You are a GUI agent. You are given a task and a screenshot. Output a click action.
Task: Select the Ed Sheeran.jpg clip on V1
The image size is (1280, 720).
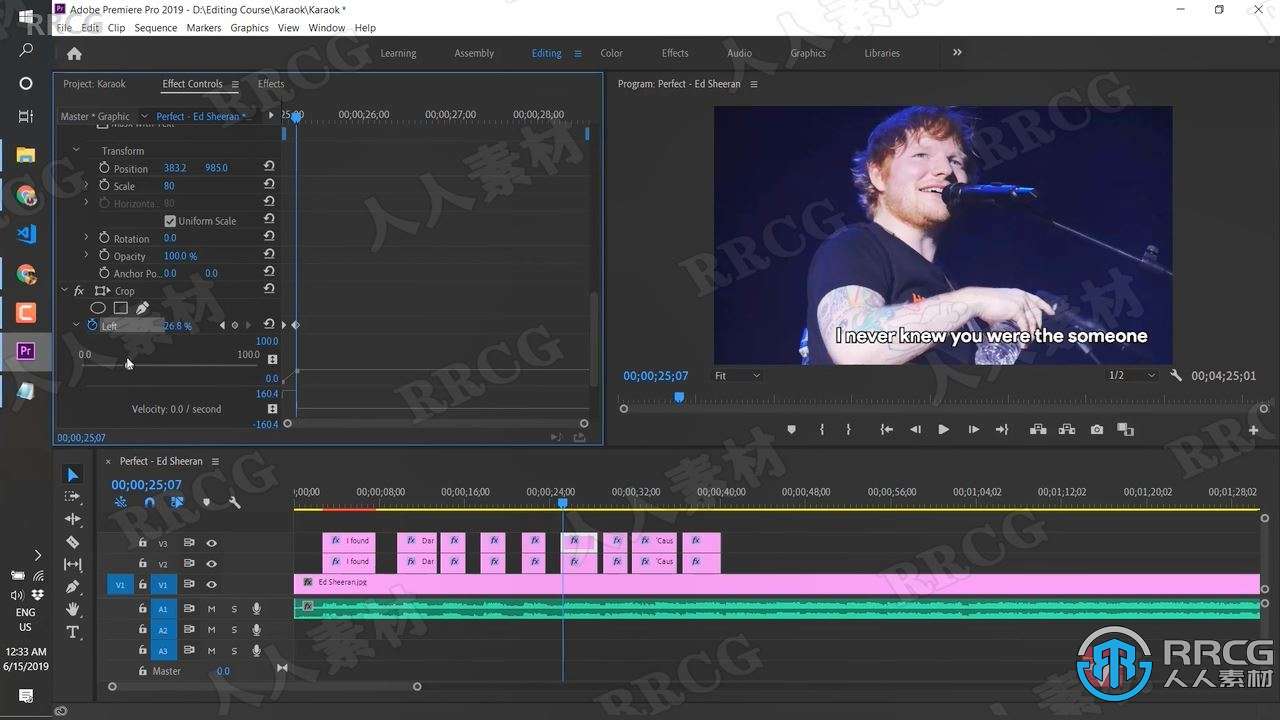777,582
